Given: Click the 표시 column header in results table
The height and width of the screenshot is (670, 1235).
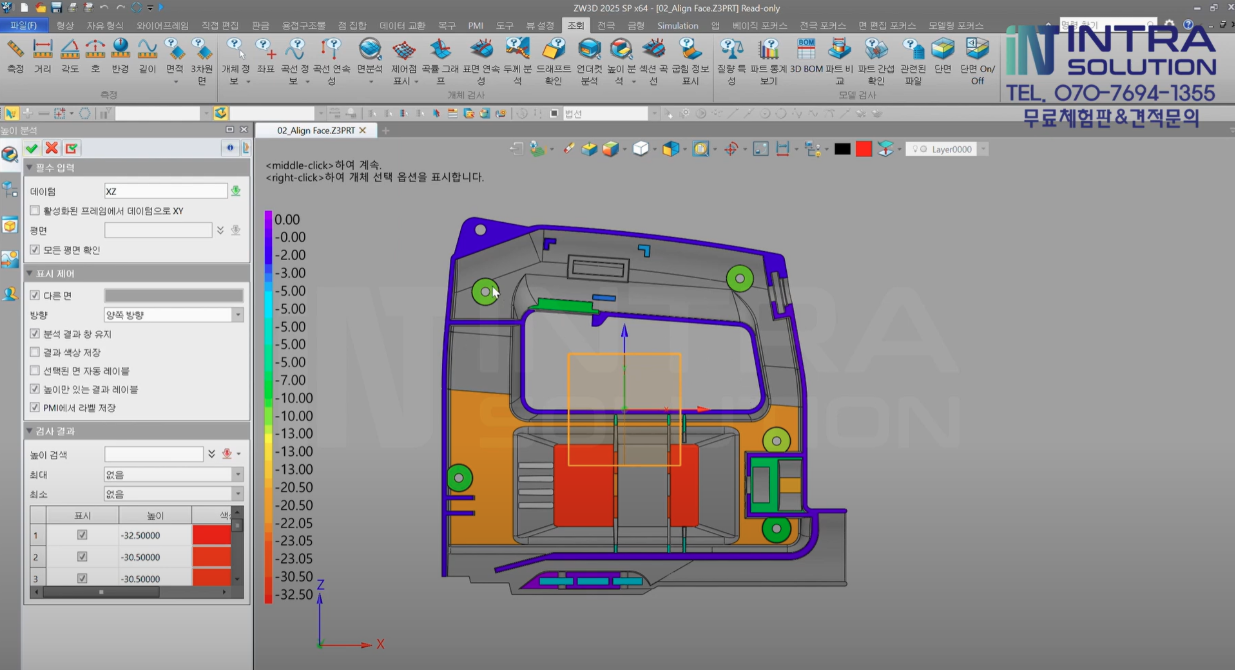Looking at the screenshot, I should pos(82,515).
